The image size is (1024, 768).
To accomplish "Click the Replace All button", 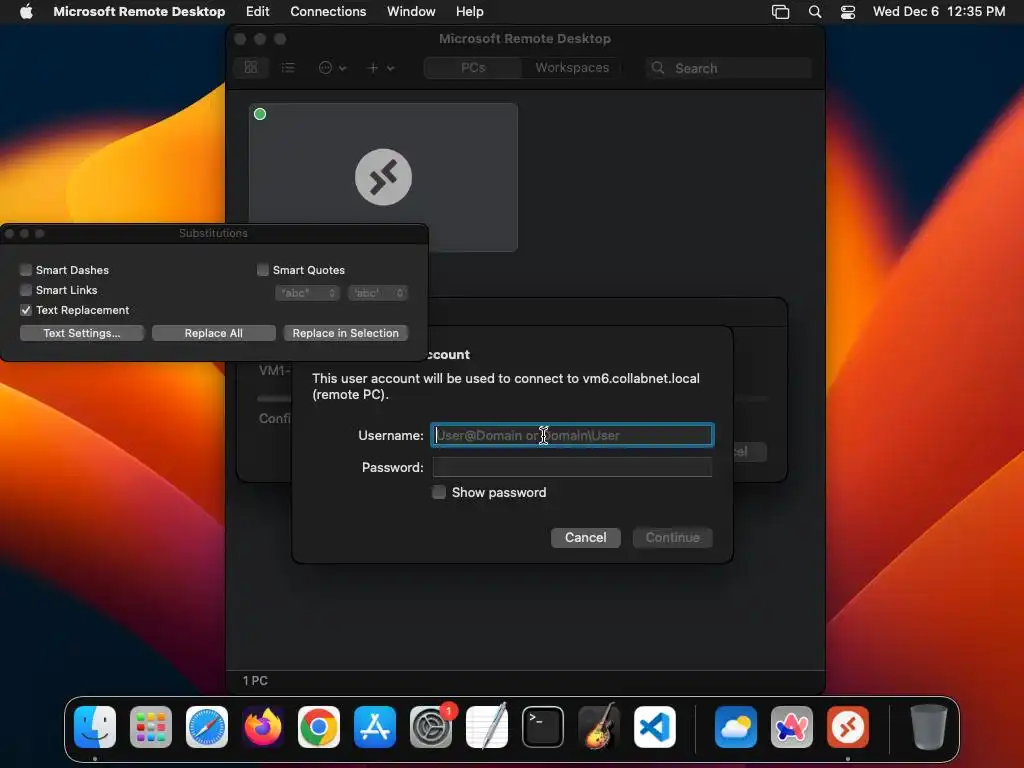I will pos(214,333).
